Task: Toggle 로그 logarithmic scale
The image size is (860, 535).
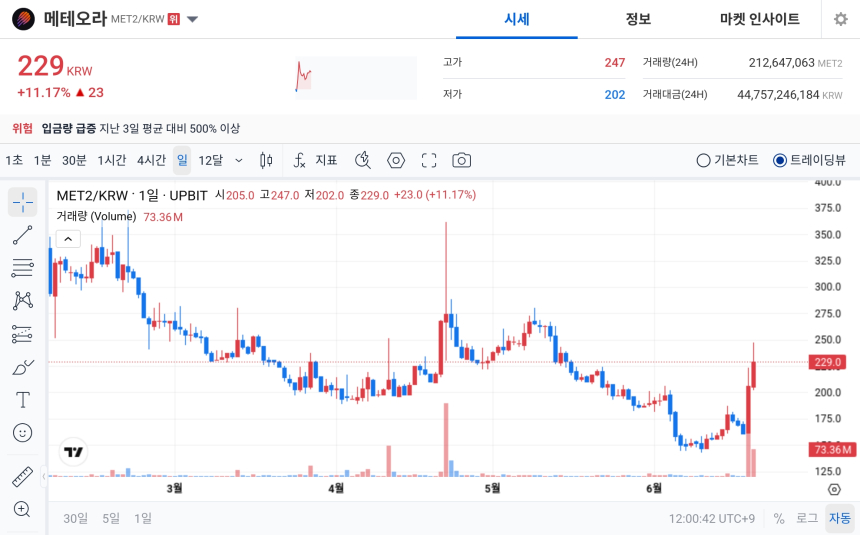Action: coord(807,519)
